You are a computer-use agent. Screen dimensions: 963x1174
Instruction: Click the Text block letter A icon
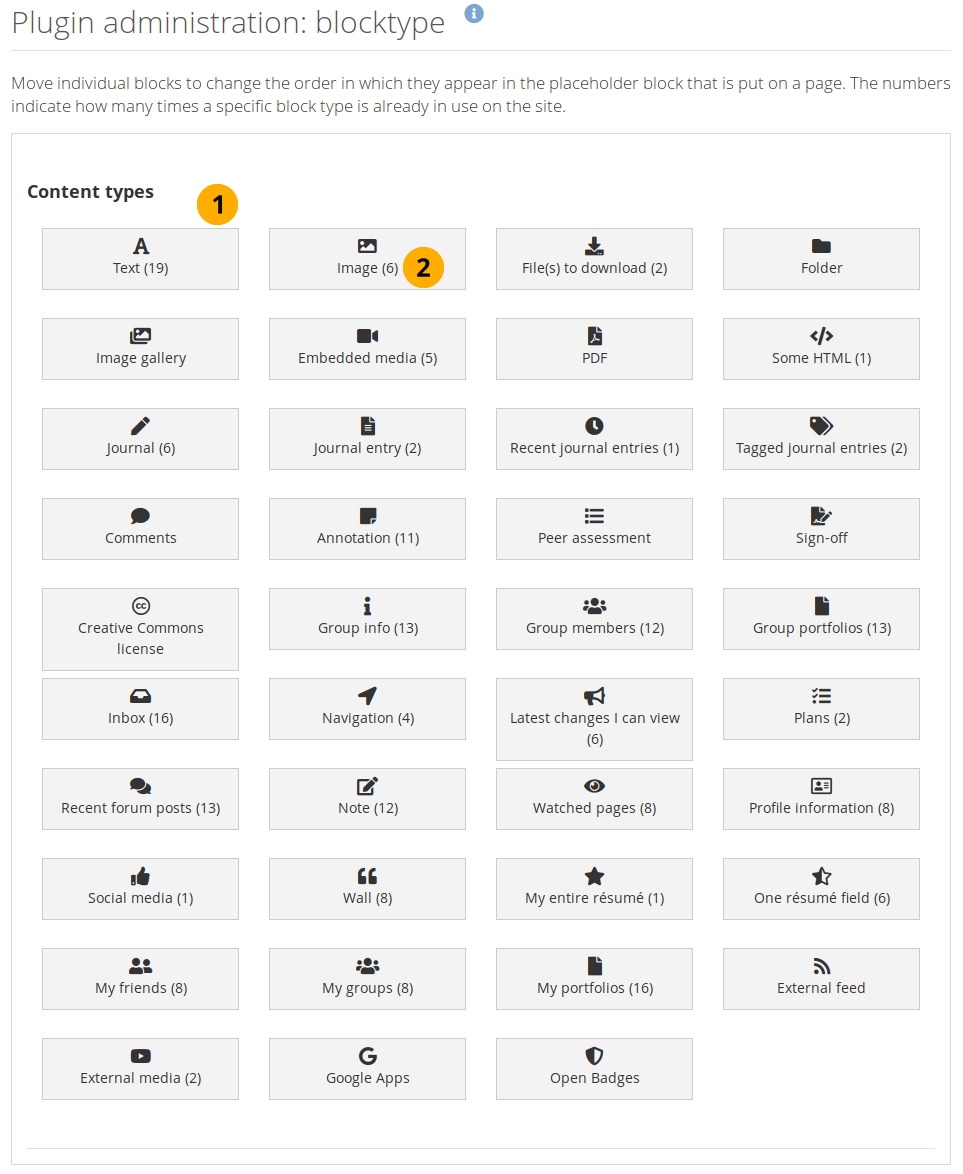(141, 246)
